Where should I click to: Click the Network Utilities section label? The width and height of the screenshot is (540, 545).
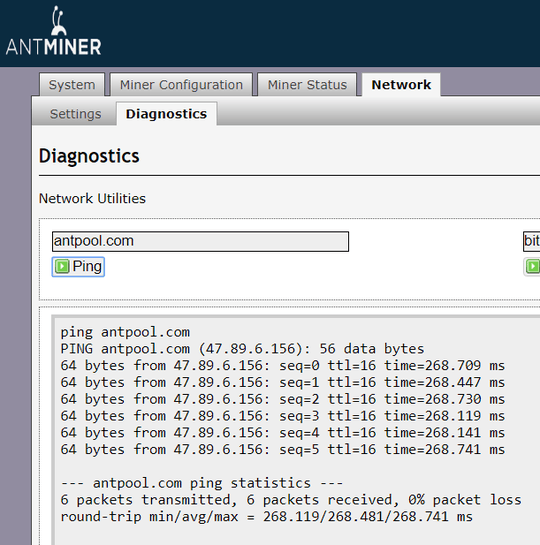pos(92,198)
